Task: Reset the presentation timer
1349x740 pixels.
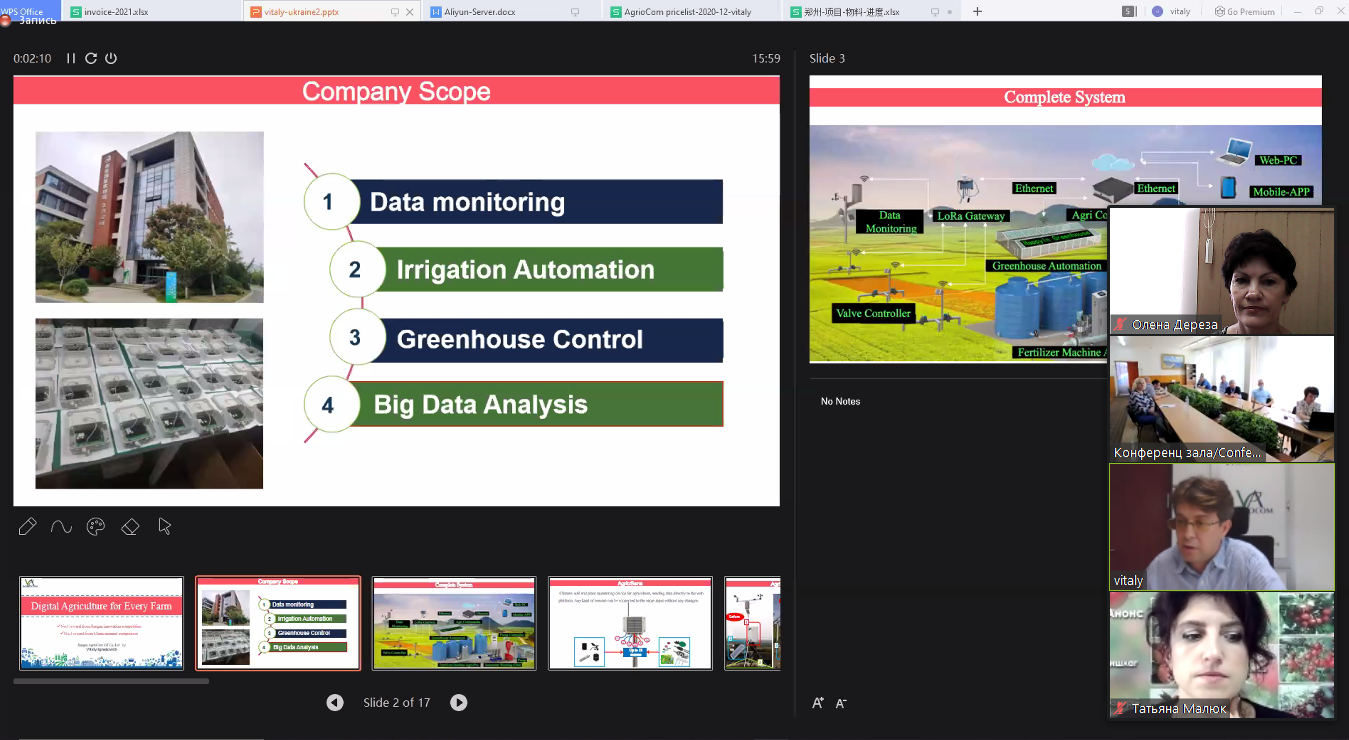Action: 91,58
